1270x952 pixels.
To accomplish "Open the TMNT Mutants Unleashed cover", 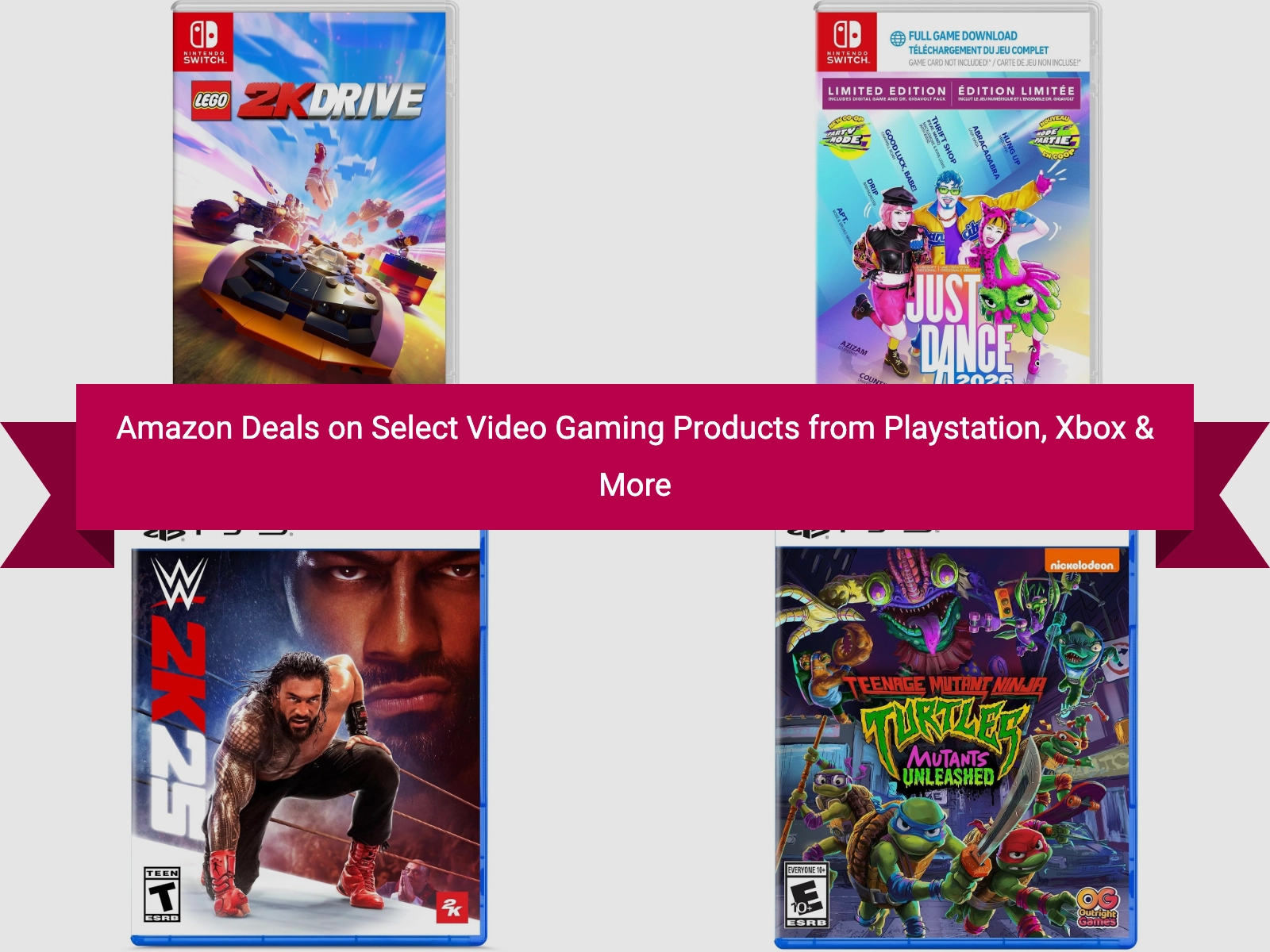I will 956,738.
